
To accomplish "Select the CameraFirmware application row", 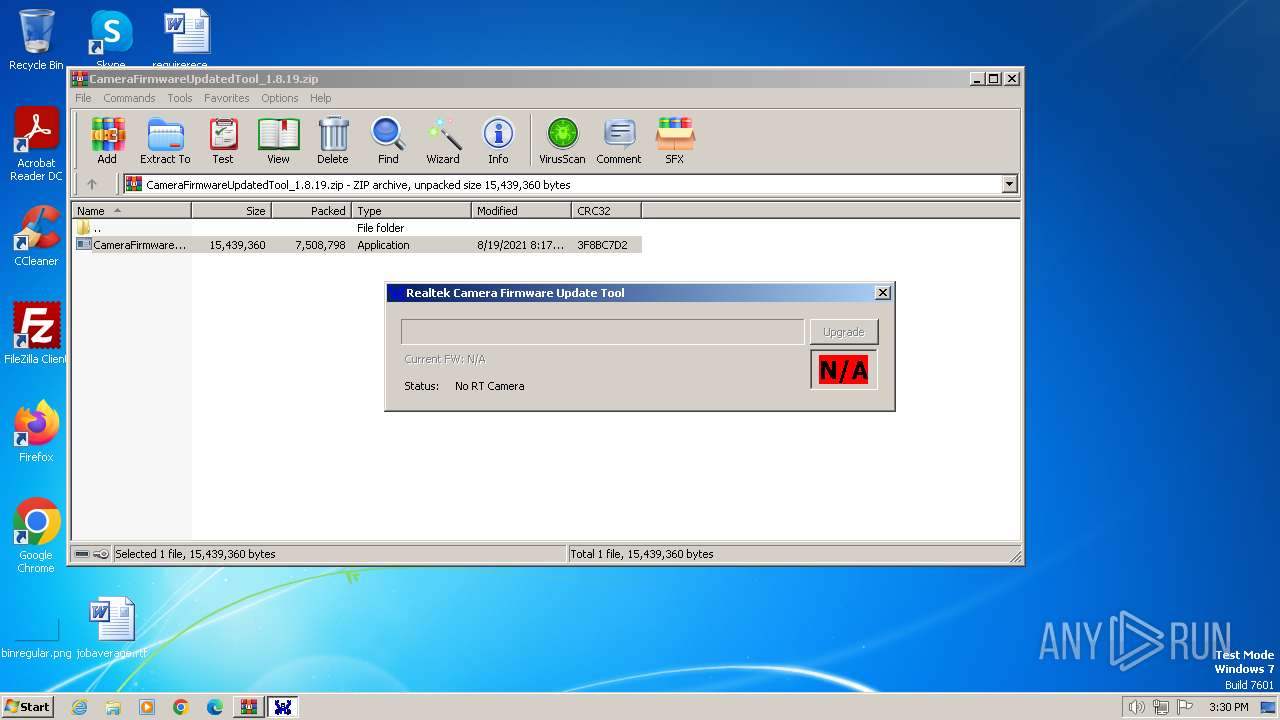I will [x=357, y=245].
